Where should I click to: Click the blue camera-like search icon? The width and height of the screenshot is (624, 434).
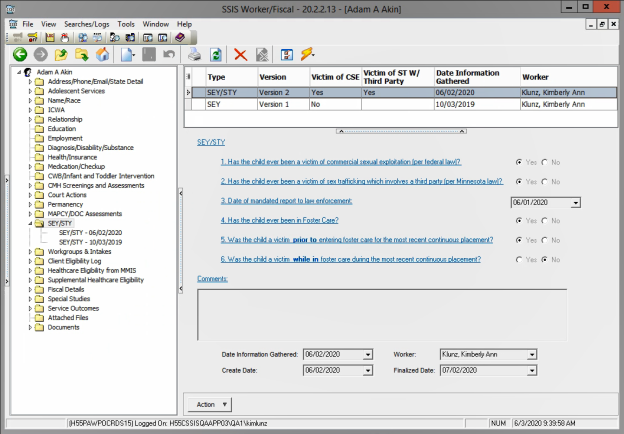pos(130,37)
